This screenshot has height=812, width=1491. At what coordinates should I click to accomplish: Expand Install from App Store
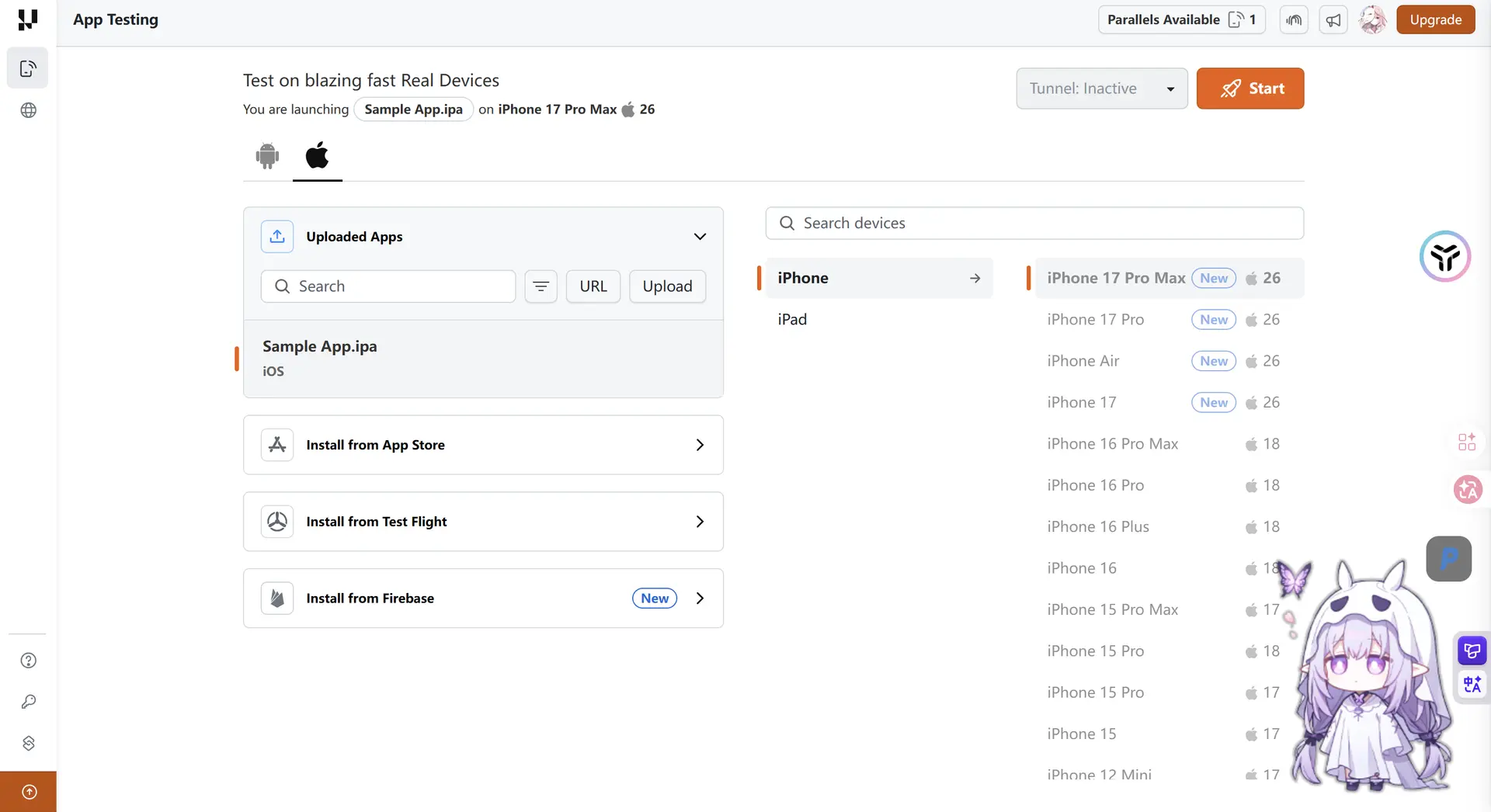tap(483, 445)
